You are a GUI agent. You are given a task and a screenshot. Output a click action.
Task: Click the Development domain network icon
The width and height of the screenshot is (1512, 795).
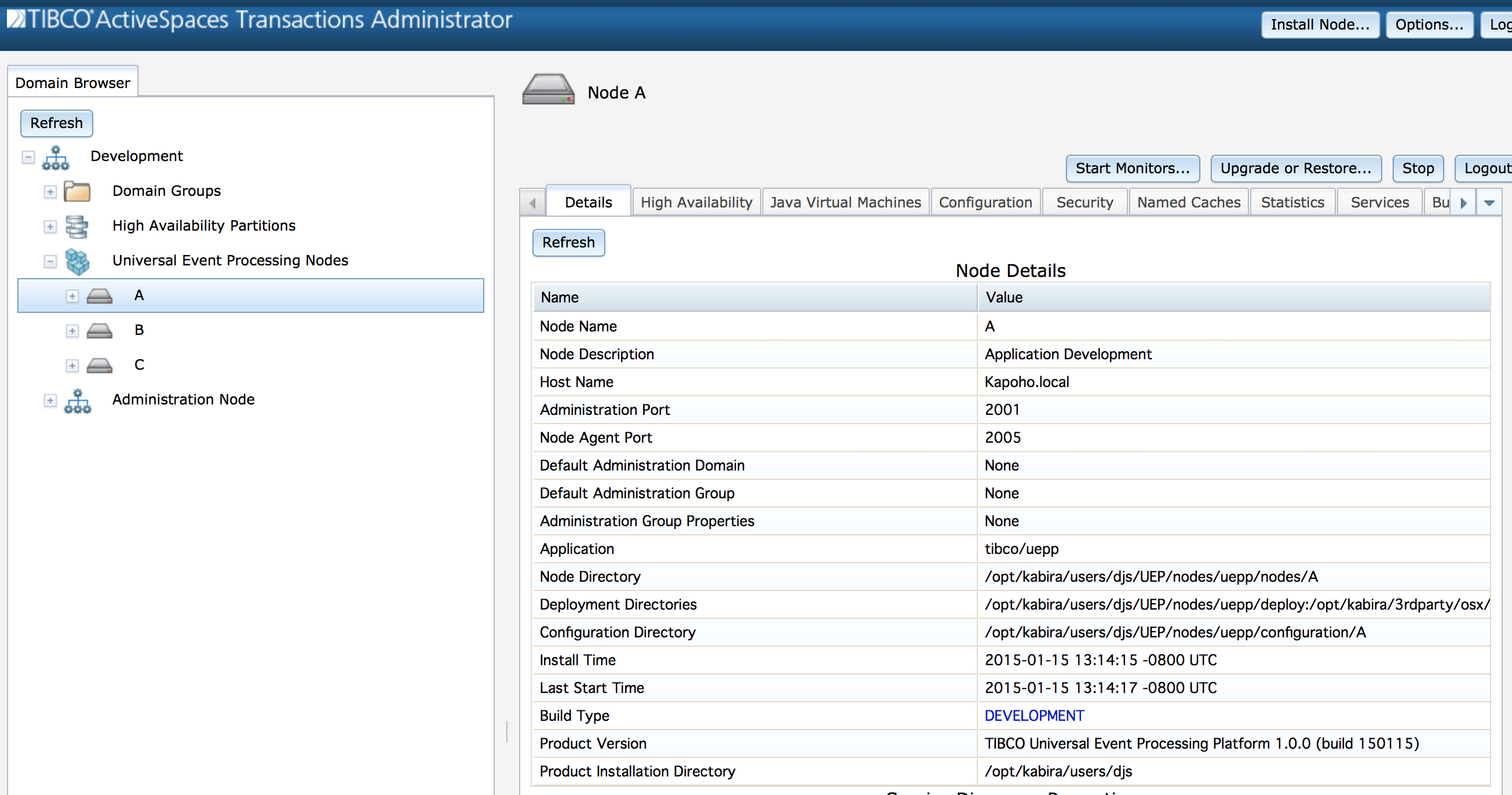click(x=56, y=157)
